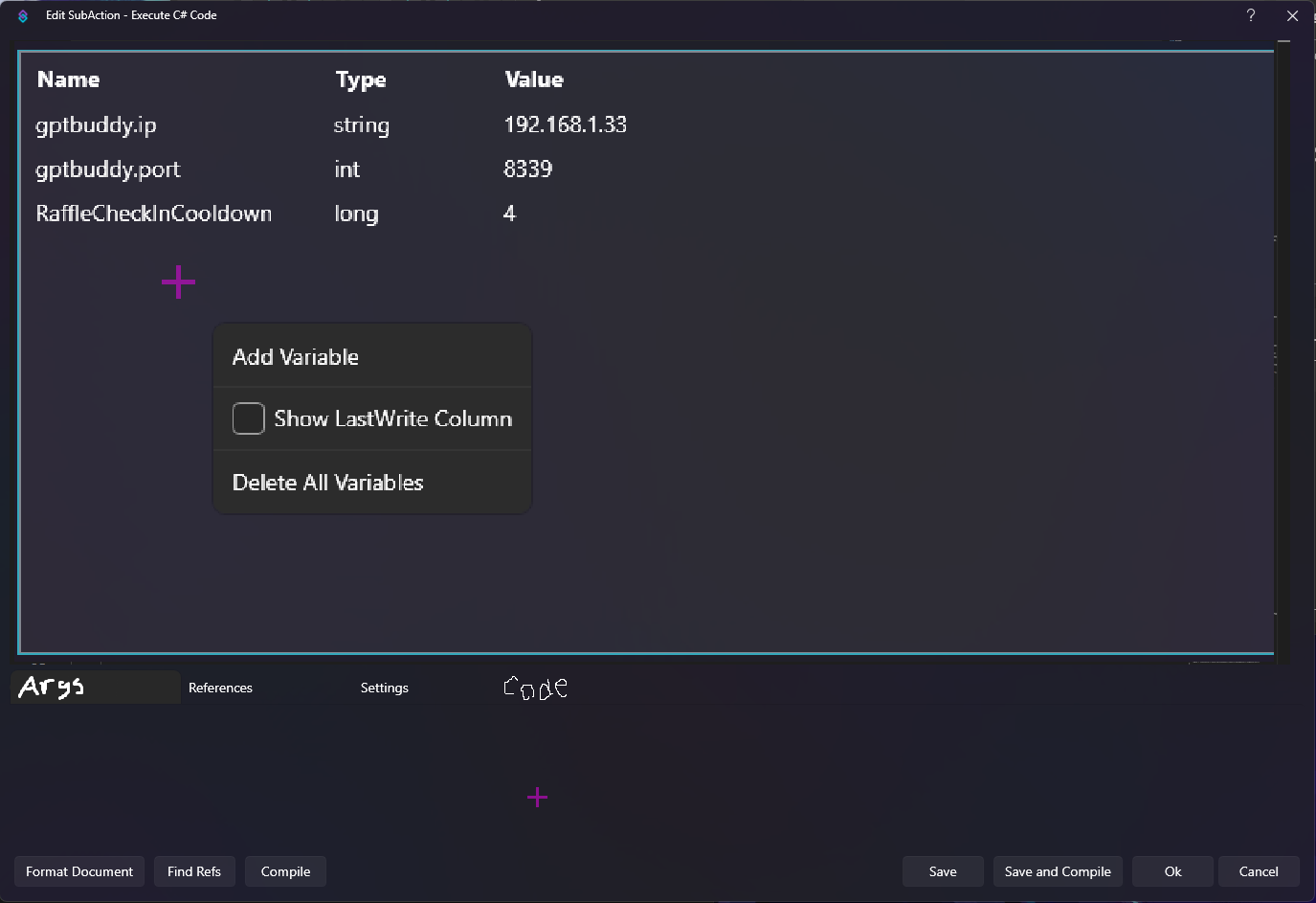1316x903 pixels.
Task: Close the Edit SubAction dialog
Action: pos(1292,15)
